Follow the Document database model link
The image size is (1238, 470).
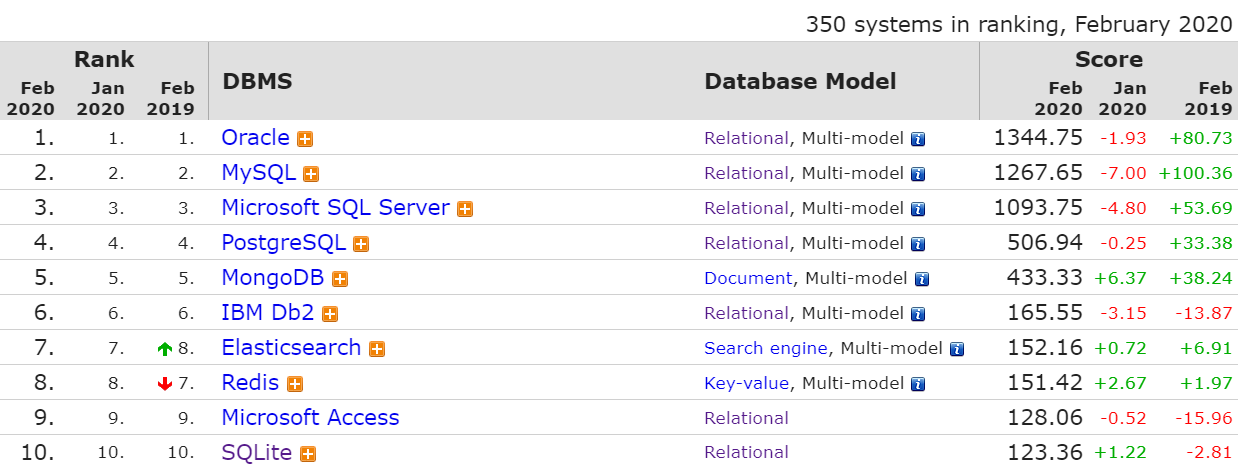pyautogui.click(x=748, y=278)
